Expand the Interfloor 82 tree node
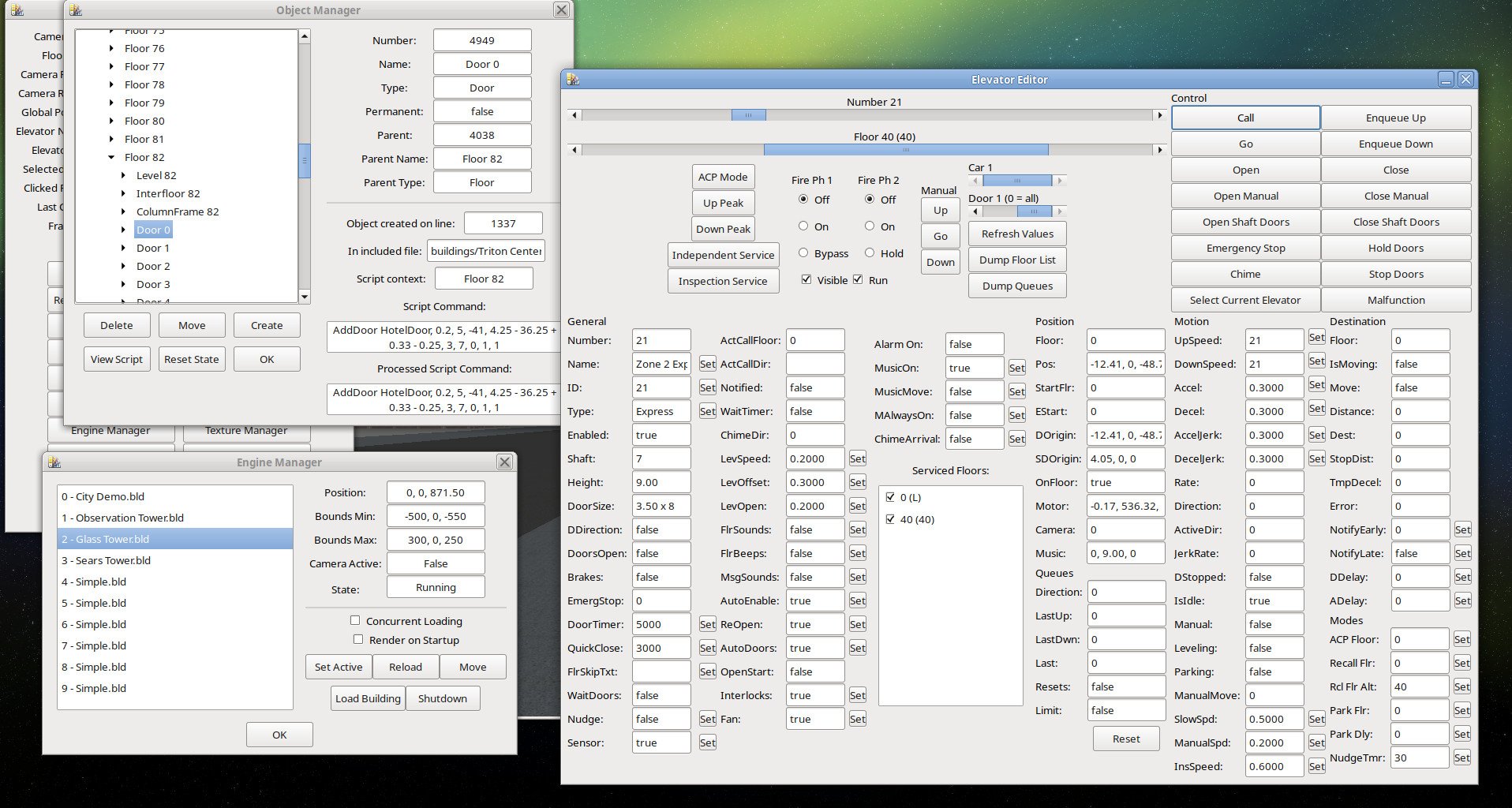This screenshot has height=808, width=1512. click(x=123, y=194)
